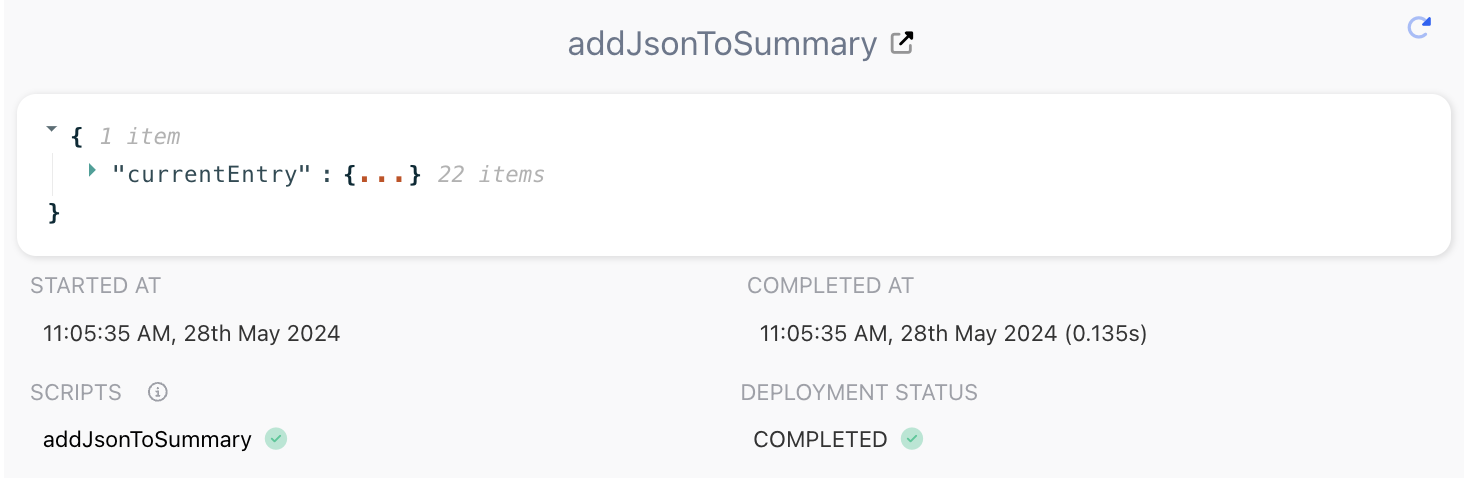This screenshot has width=1464, height=478.
Task: Click the closing brace of JSON output
Action: coord(54,212)
